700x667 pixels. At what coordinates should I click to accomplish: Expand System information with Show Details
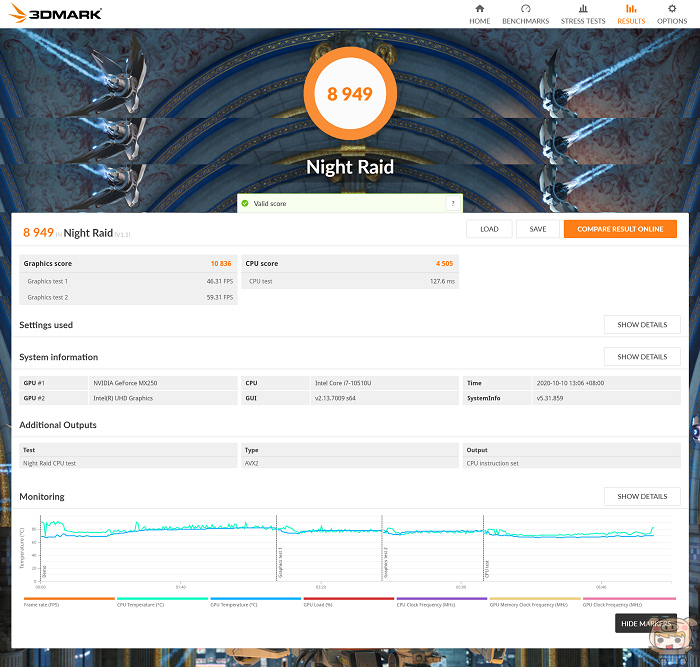coord(642,357)
